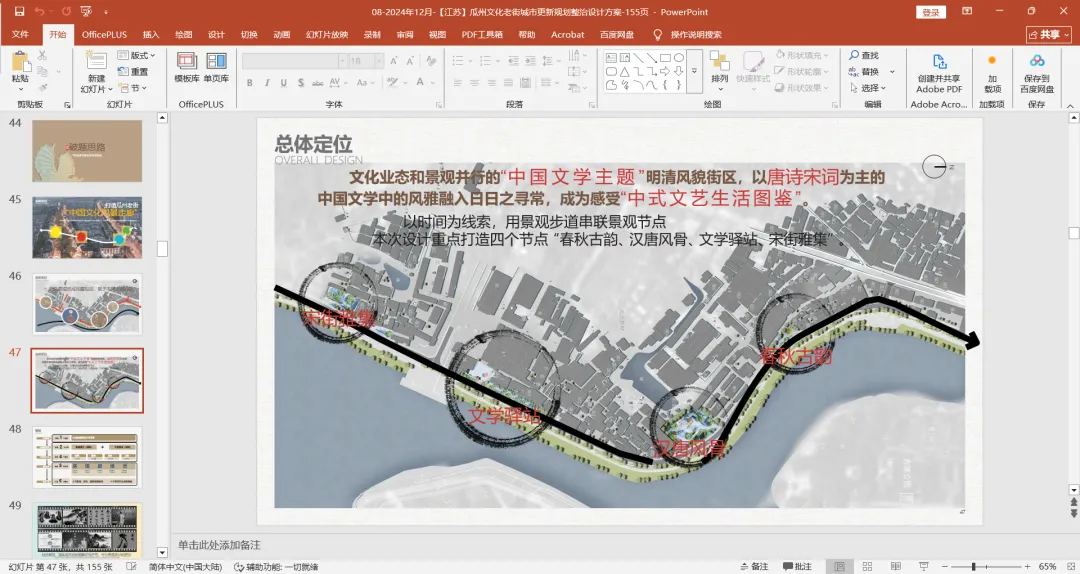Click Shape Effects (形状效果) button
The image size is (1080, 574).
pos(802,88)
